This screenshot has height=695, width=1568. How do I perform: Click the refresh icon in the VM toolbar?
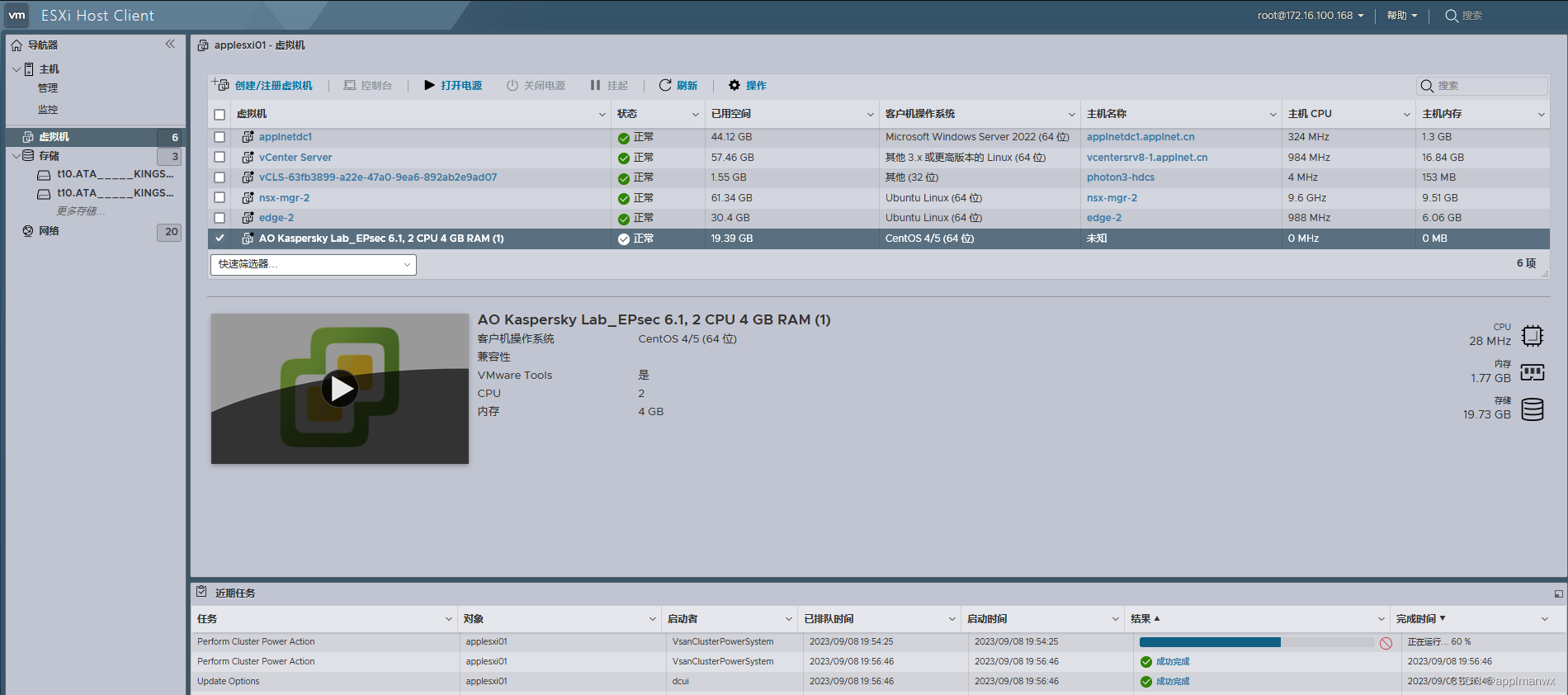665,85
